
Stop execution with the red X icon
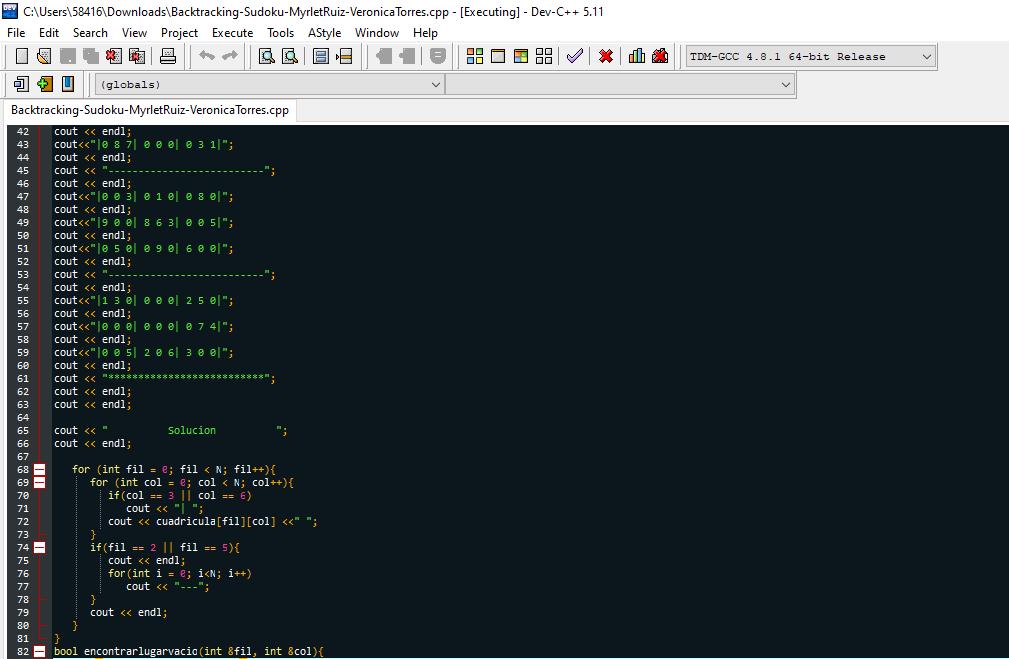[x=606, y=57]
